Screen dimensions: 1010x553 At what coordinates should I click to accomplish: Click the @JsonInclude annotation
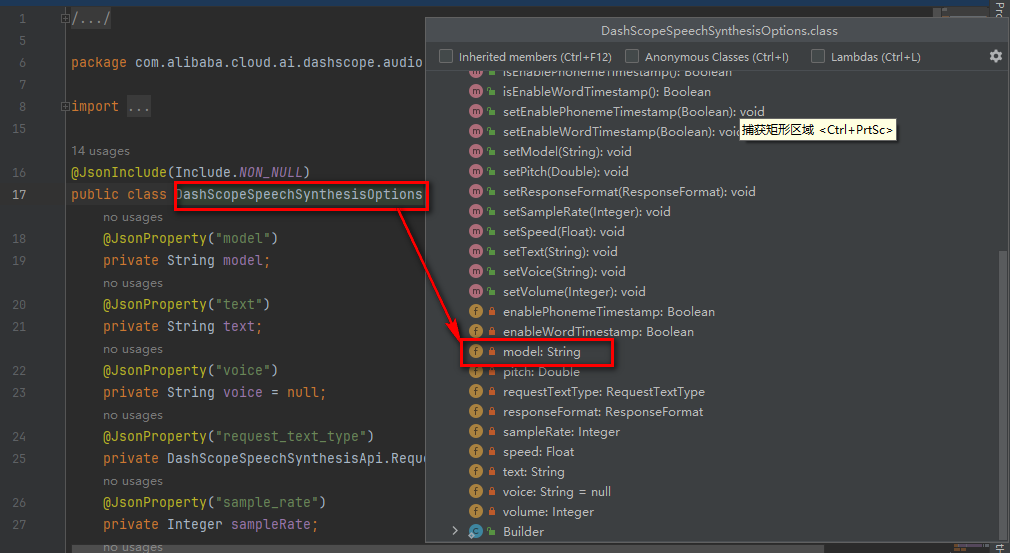click(x=119, y=173)
